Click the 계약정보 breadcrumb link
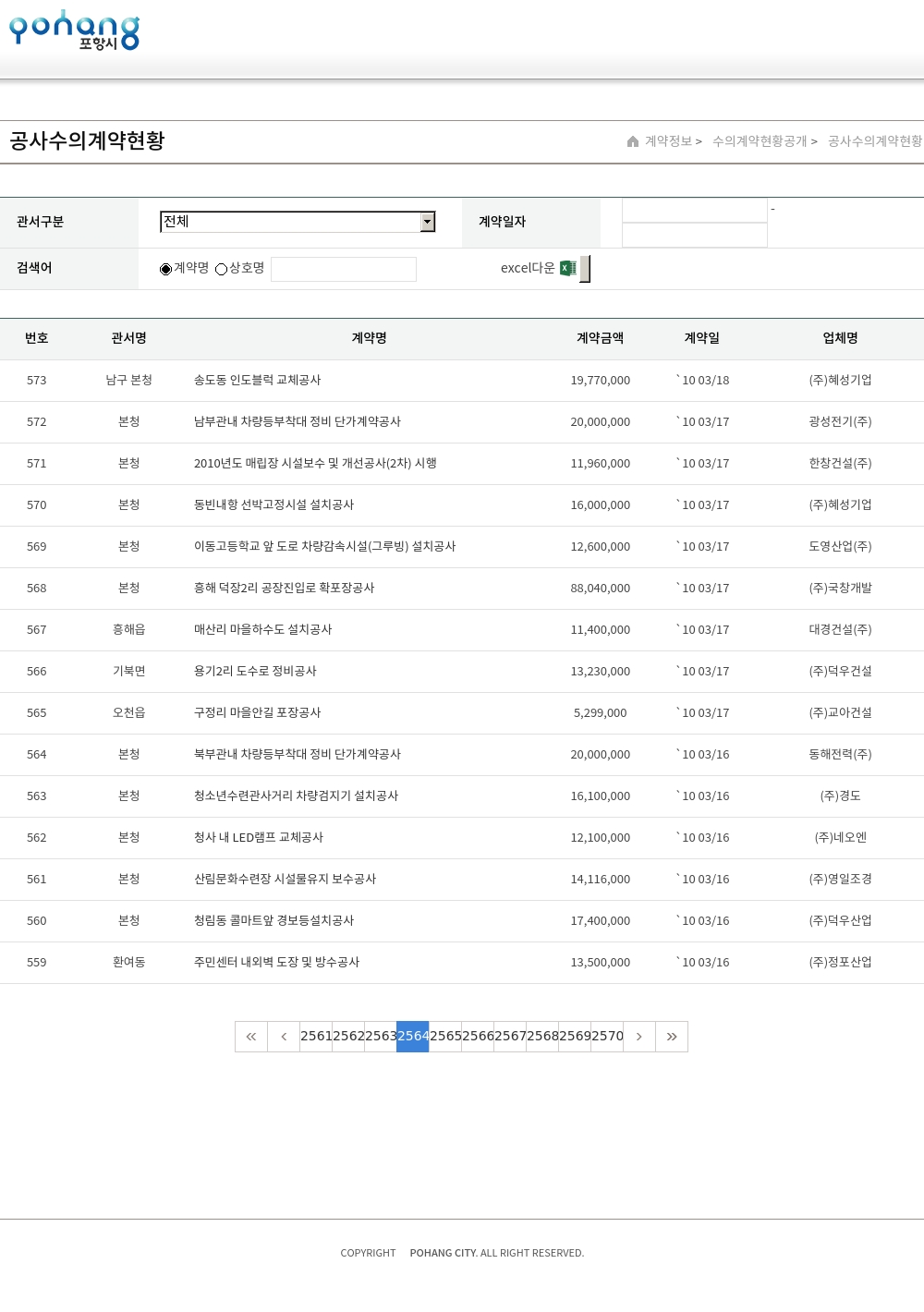924x1312 pixels. [x=668, y=141]
